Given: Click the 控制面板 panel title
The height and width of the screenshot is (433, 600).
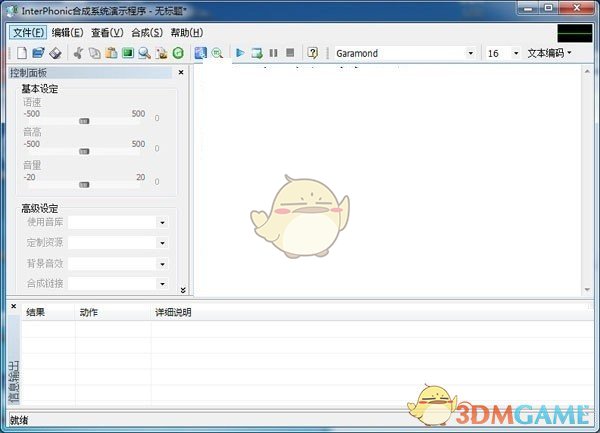Looking at the screenshot, I should 28,73.
